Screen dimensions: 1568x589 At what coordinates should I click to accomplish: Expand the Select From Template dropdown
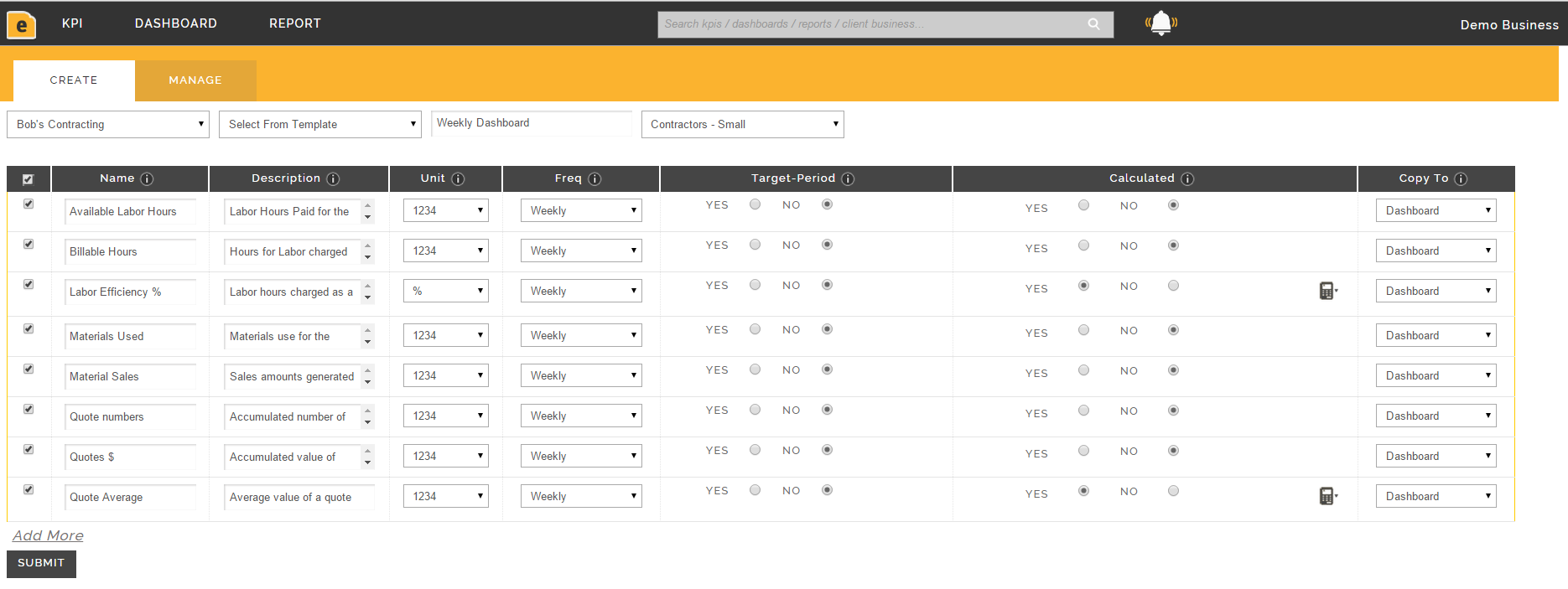tap(320, 125)
